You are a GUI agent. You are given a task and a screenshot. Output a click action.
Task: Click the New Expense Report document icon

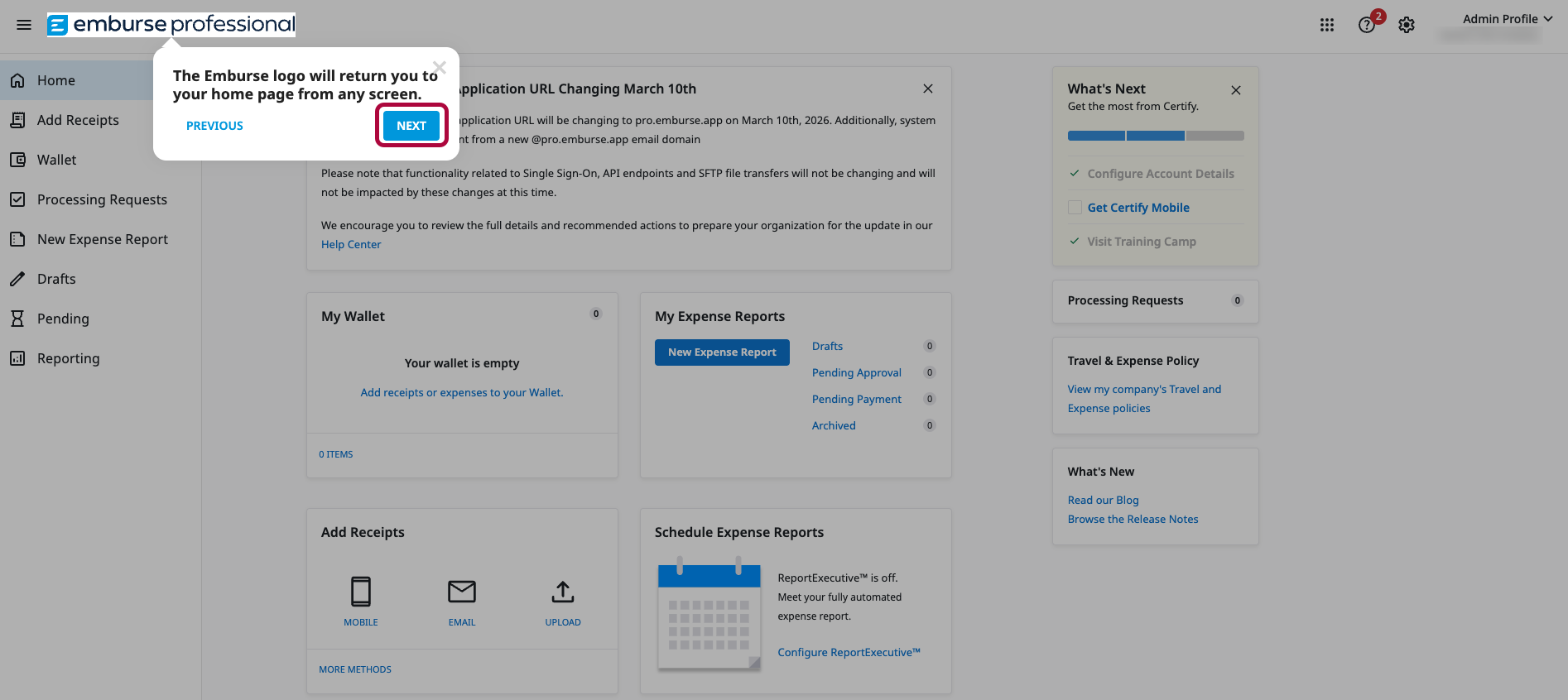coord(17,239)
